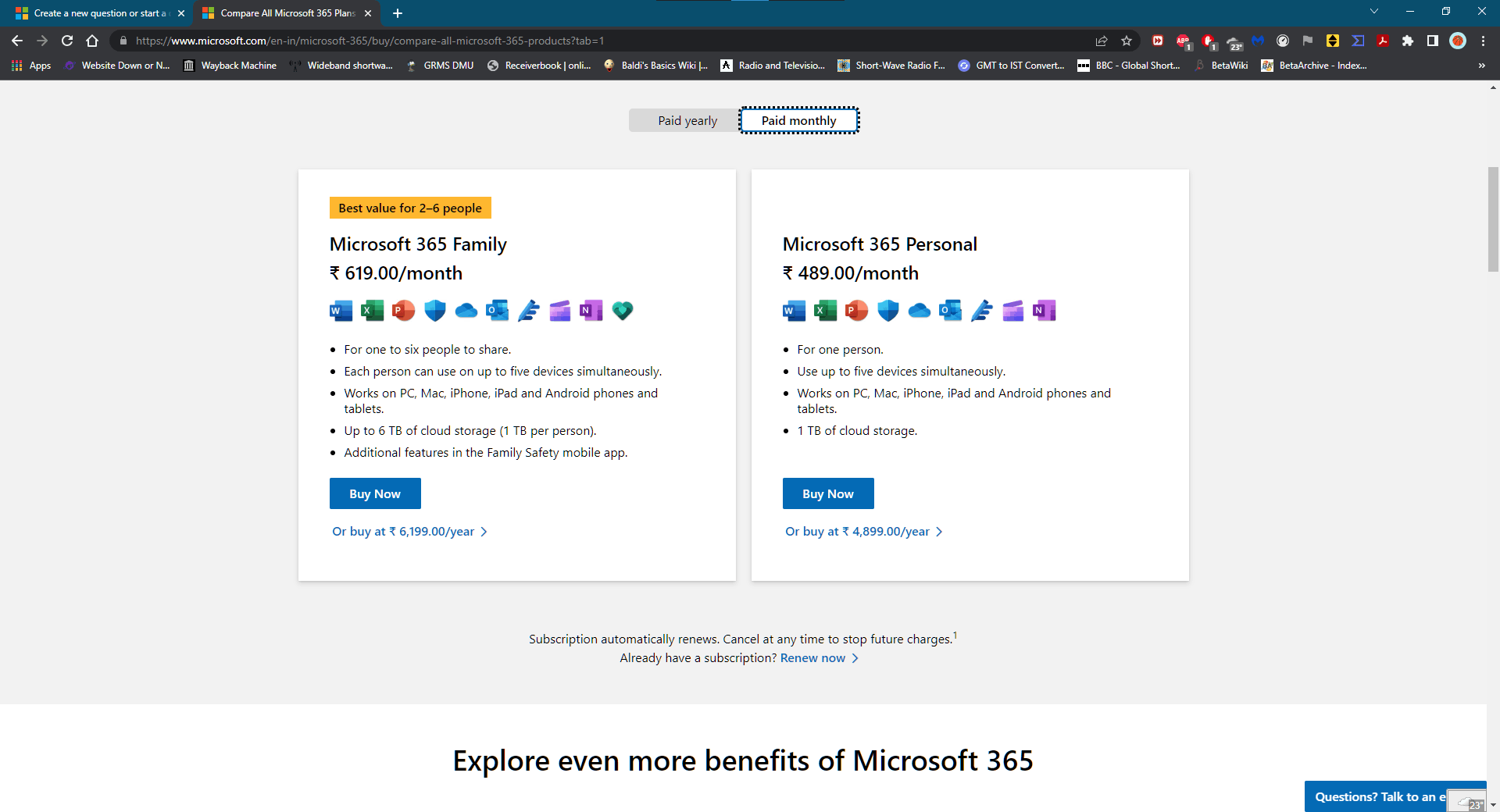
Task: Open 'Or buy at ₹ 6,199.00/year' link
Action: (x=409, y=531)
